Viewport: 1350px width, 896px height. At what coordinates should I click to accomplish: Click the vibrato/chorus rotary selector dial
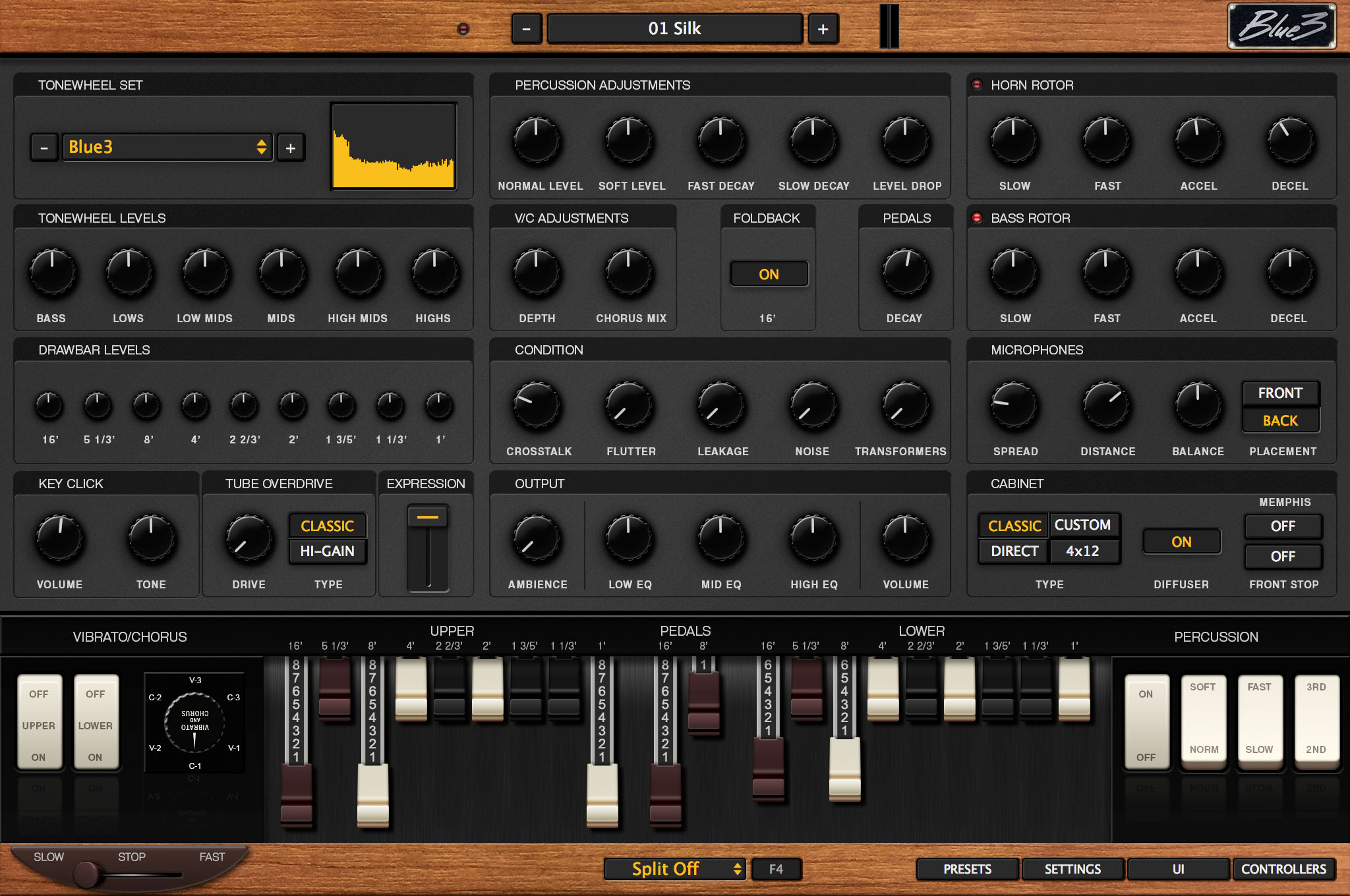coord(194,723)
